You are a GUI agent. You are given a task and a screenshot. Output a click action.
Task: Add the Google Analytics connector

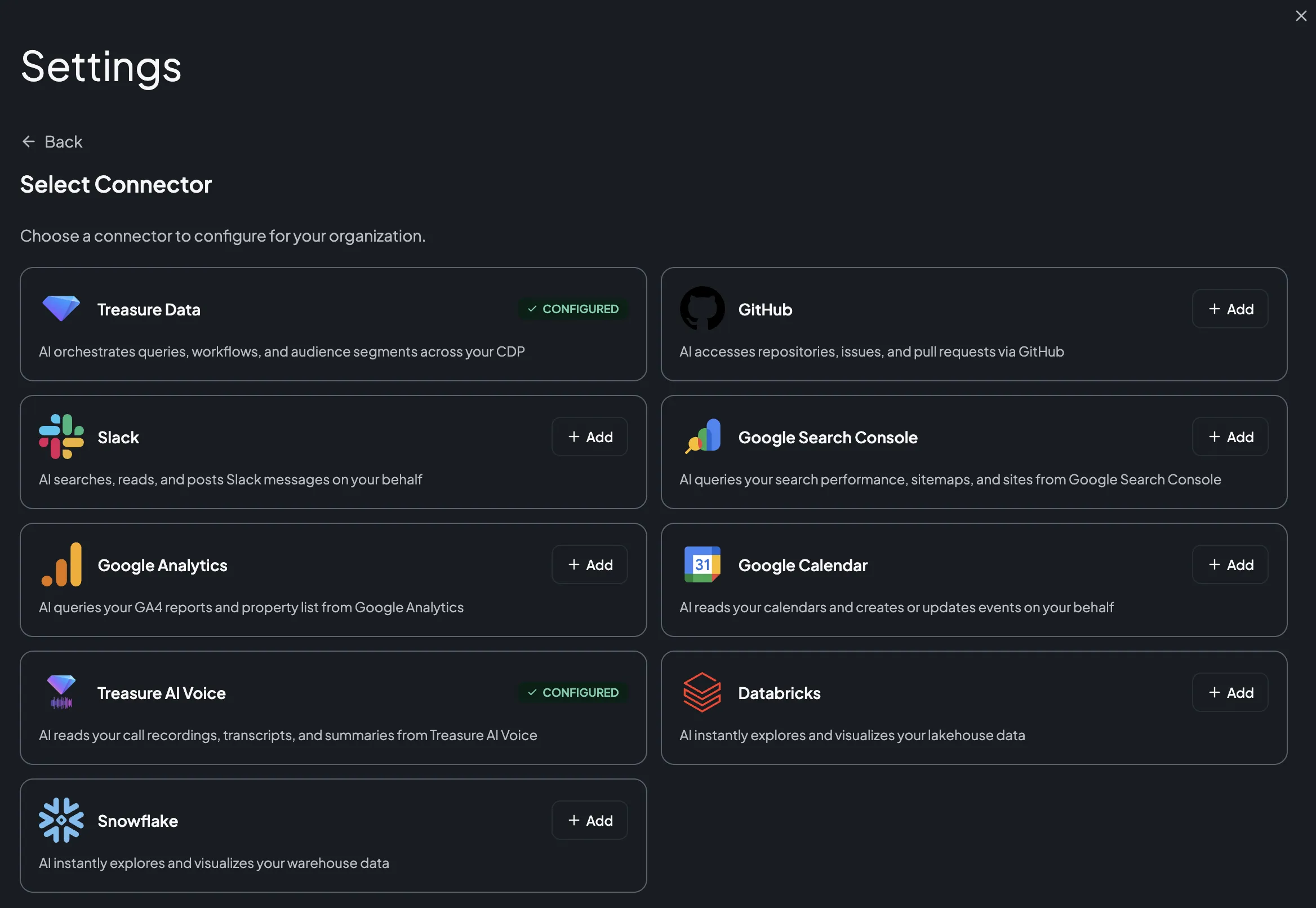pos(589,564)
